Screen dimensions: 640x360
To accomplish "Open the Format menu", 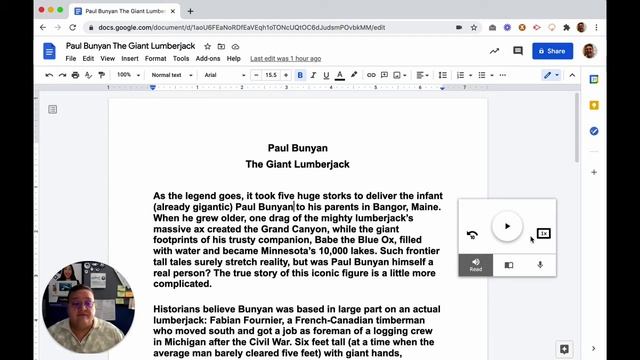I will click(x=156, y=59).
